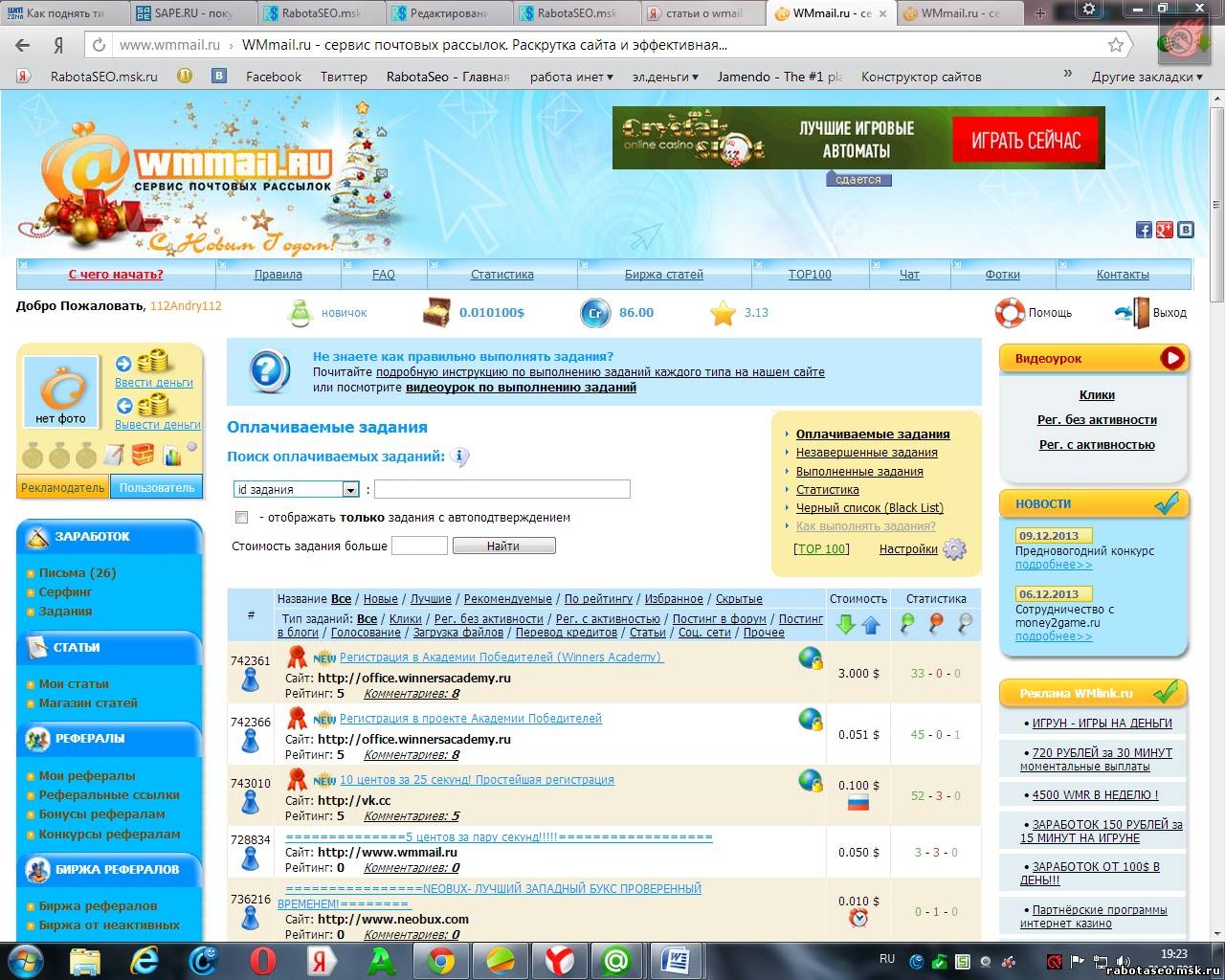Click the VK share icon in header
This screenshot has width=1225, height=980.
pos(1186,230)
